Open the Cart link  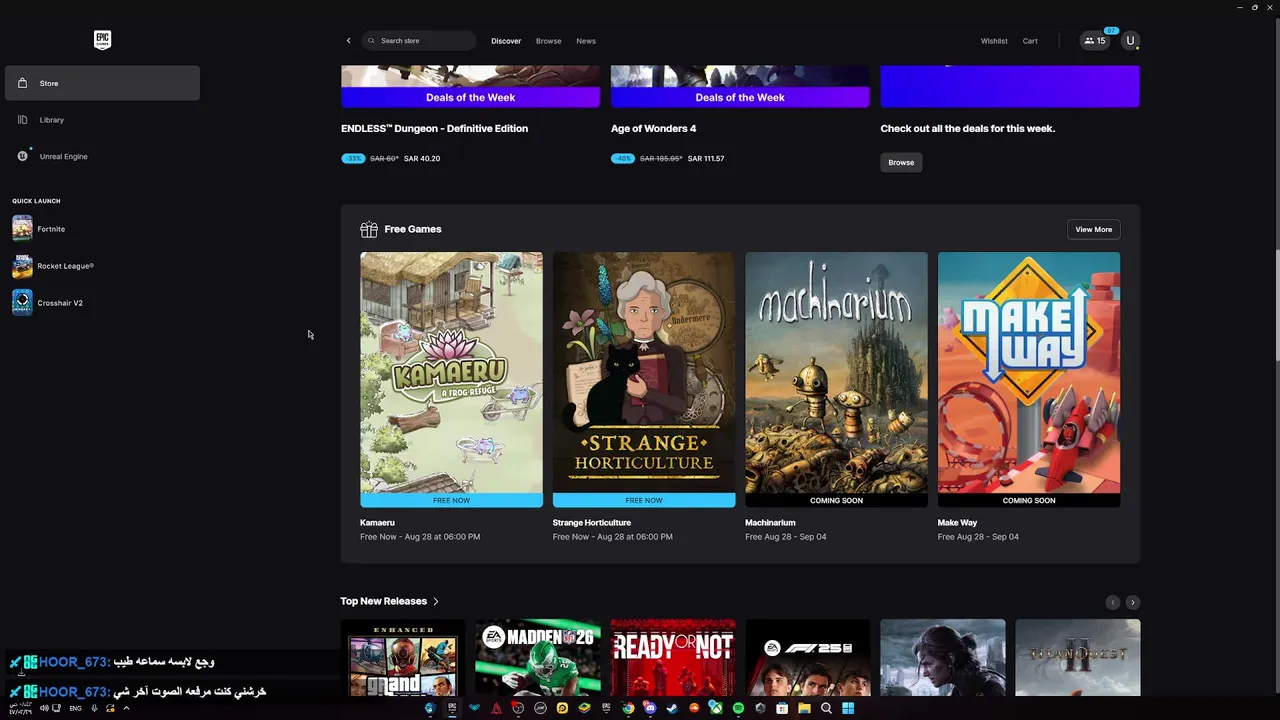coord(1030,41)
